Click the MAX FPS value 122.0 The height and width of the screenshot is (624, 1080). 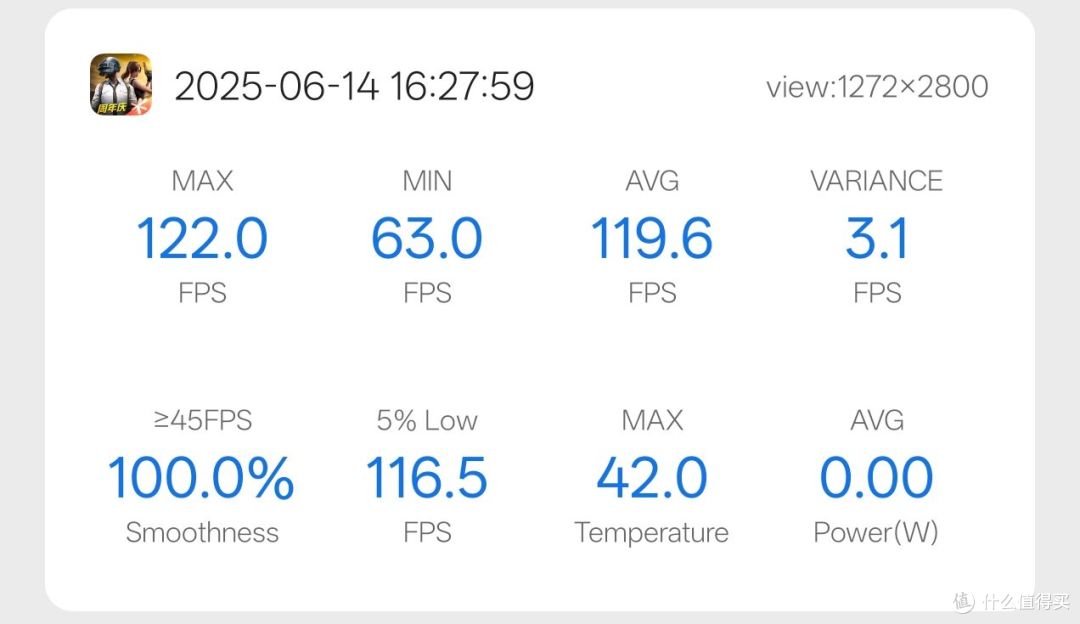point(202,238)
